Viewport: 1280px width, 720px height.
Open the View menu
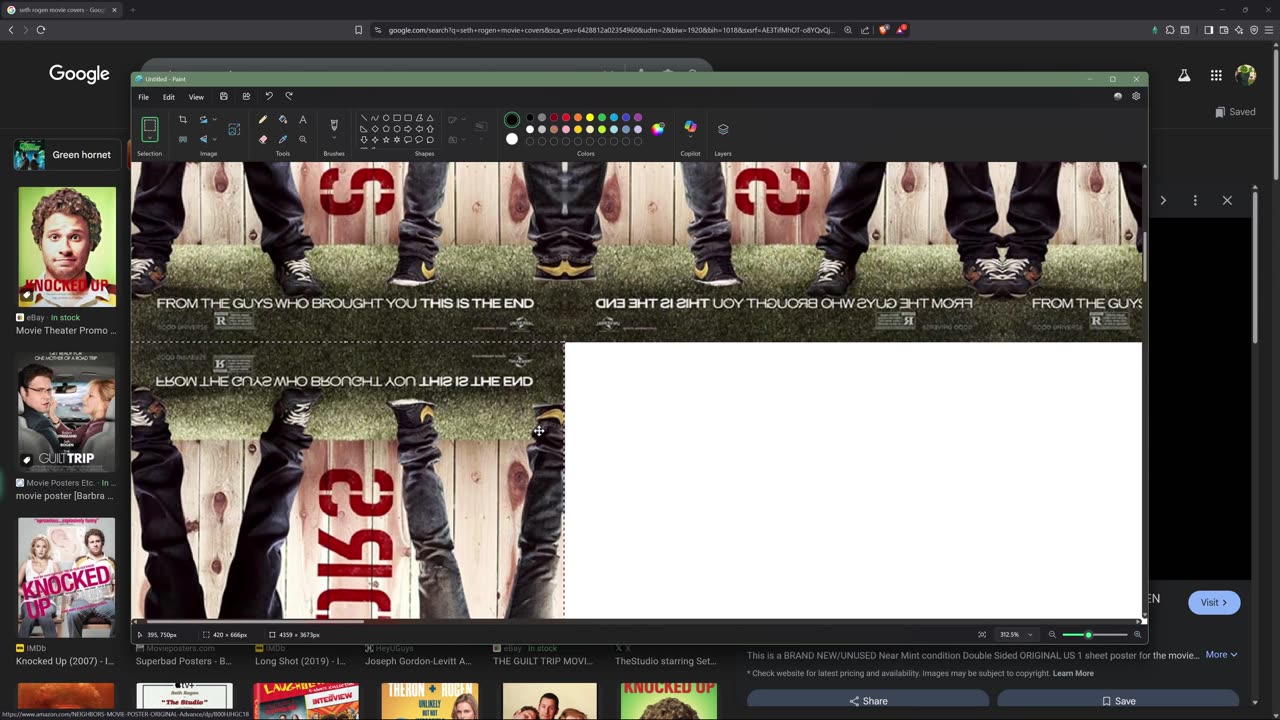196,97
